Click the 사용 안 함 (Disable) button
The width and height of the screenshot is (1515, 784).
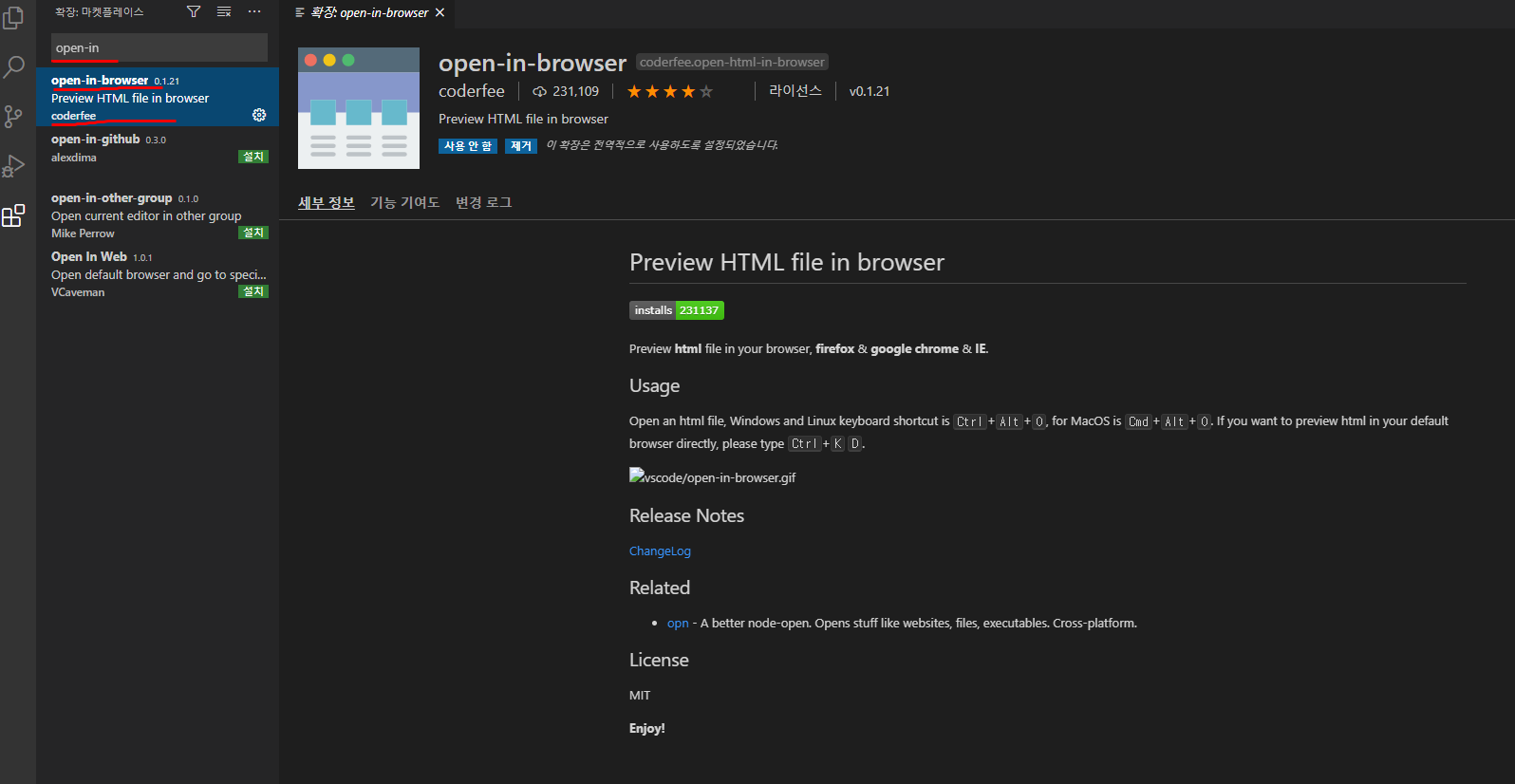(468, 146)
